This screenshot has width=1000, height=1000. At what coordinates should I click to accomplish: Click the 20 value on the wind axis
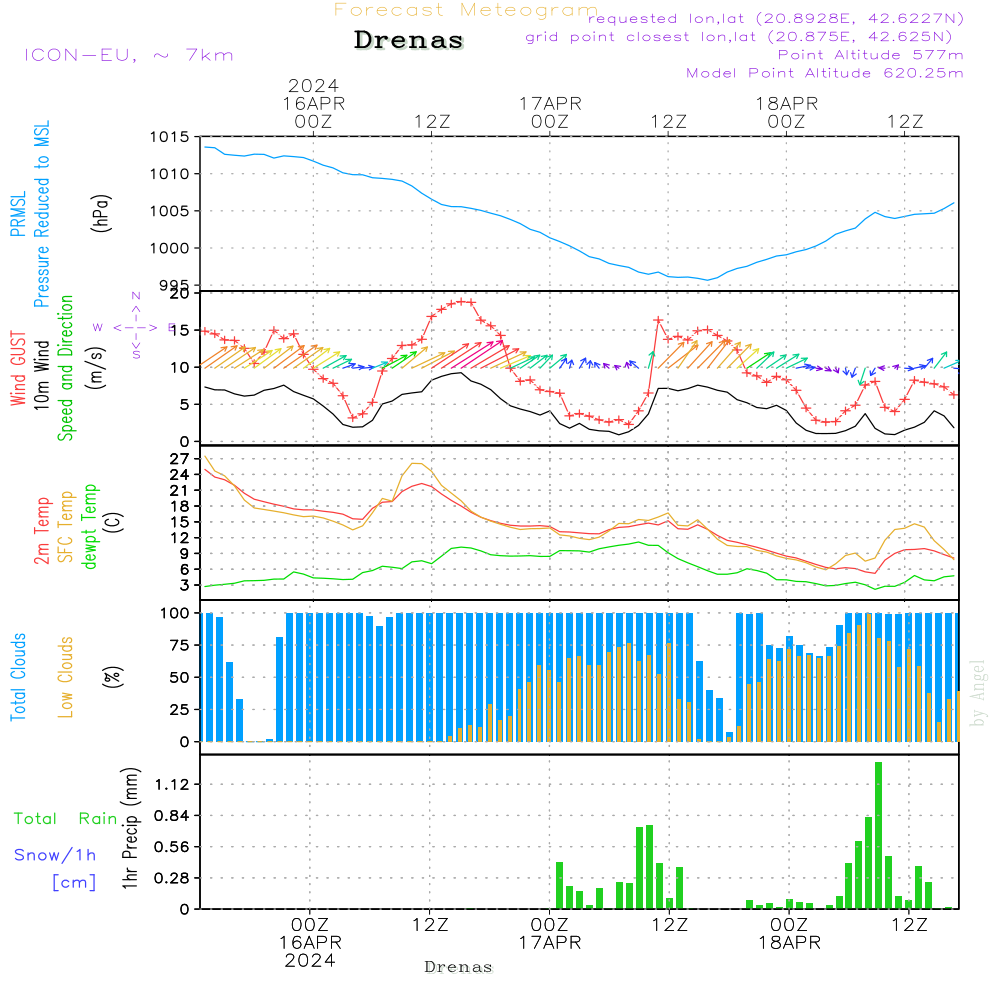click(180, 293)
